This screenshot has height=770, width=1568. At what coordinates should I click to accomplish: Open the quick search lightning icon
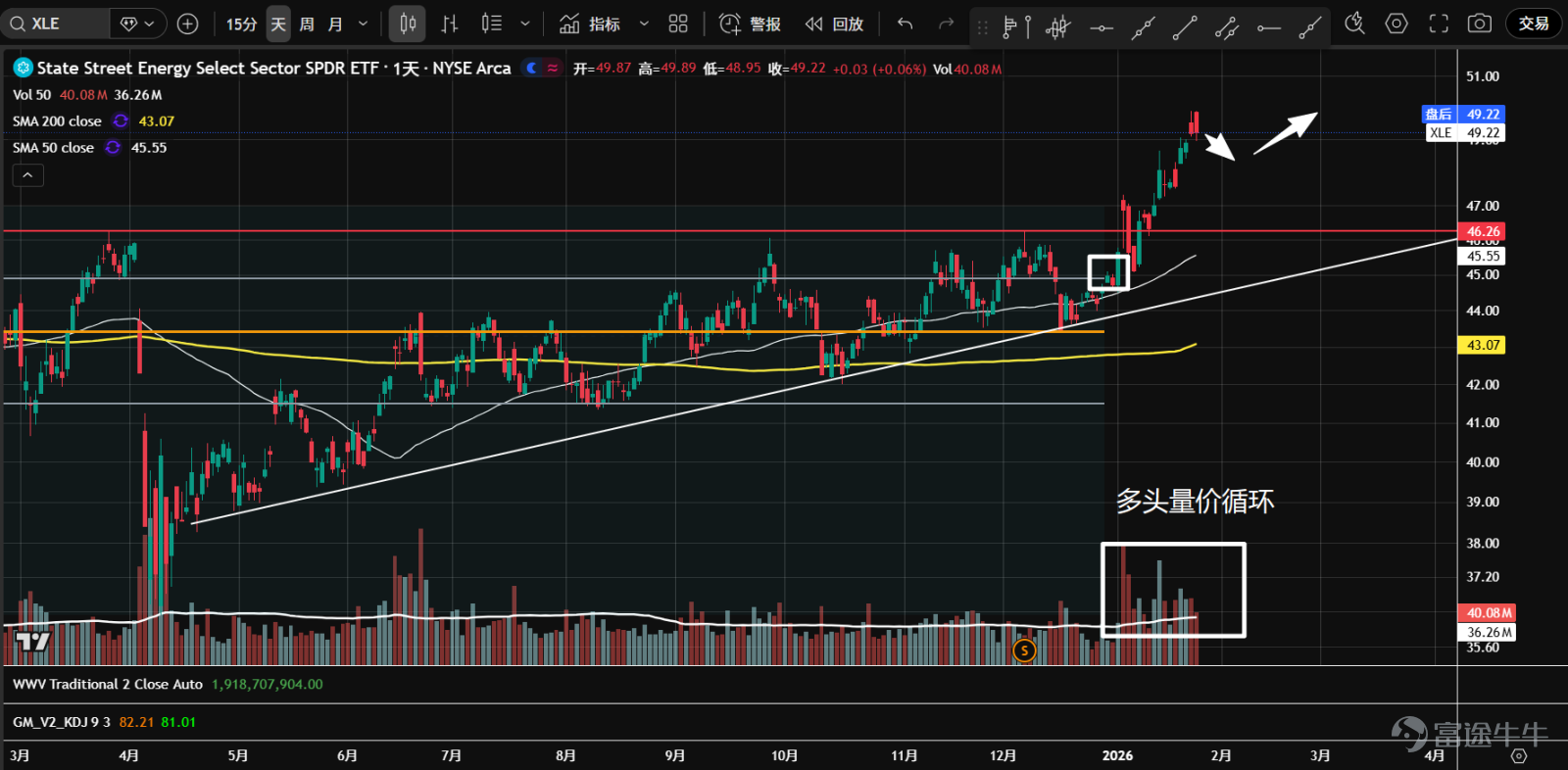[1354, 24]
